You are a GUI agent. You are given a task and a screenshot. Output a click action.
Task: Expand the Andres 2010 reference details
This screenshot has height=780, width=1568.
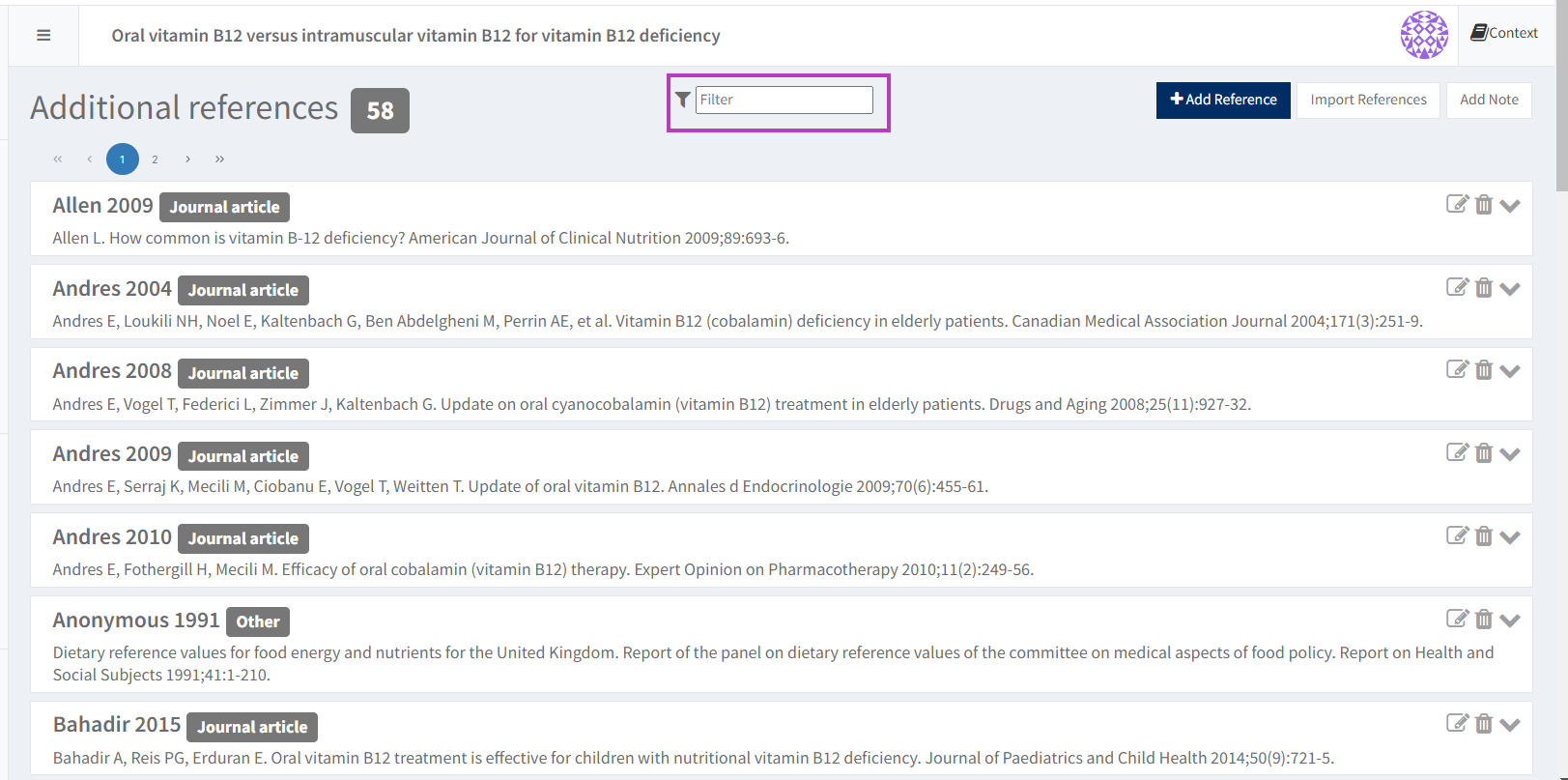pos(1510,537)
